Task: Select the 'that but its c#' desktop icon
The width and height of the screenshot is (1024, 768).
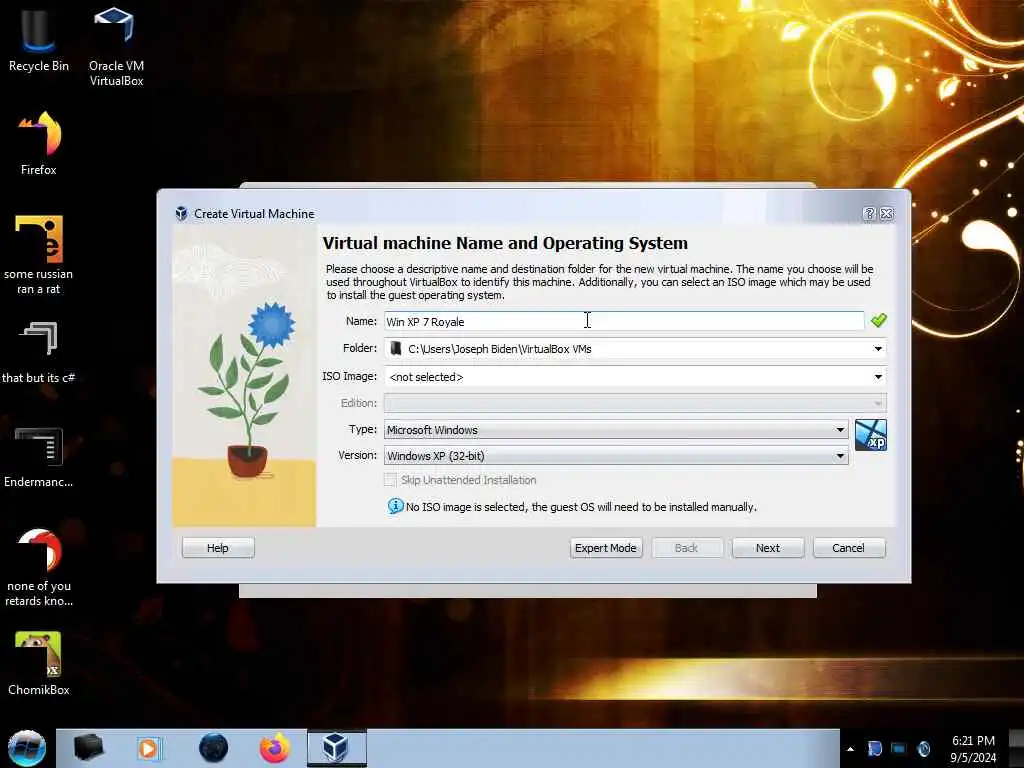Action: click(39, 351)
